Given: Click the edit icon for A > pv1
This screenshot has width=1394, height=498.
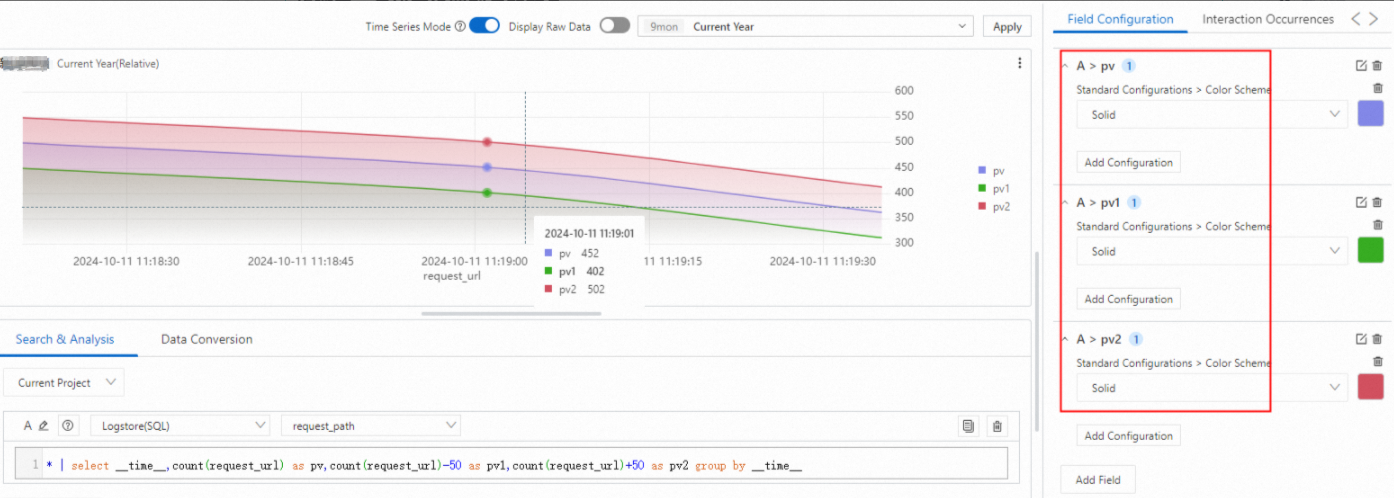Looking at the screenshot, I should [1361, 202].
